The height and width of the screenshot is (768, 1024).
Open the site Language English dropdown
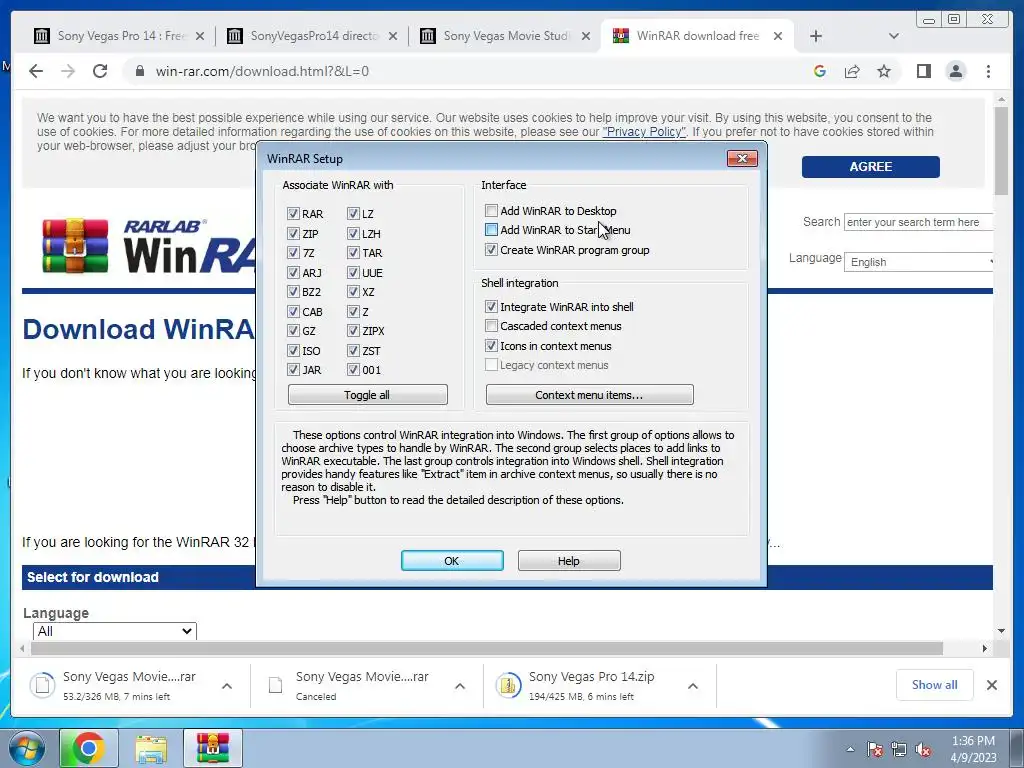pos(918,262)
